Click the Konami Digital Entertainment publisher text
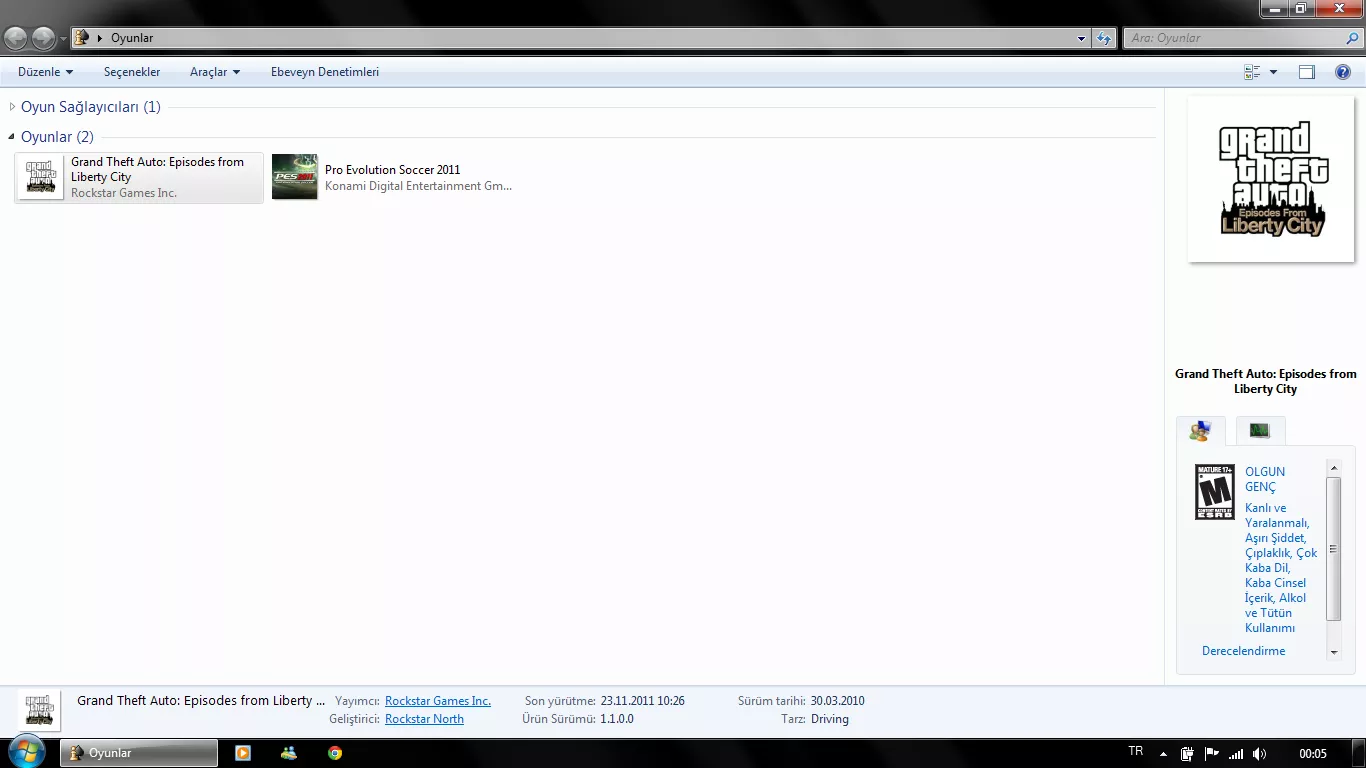This screenshot has height=768, width=1366. 418,186
